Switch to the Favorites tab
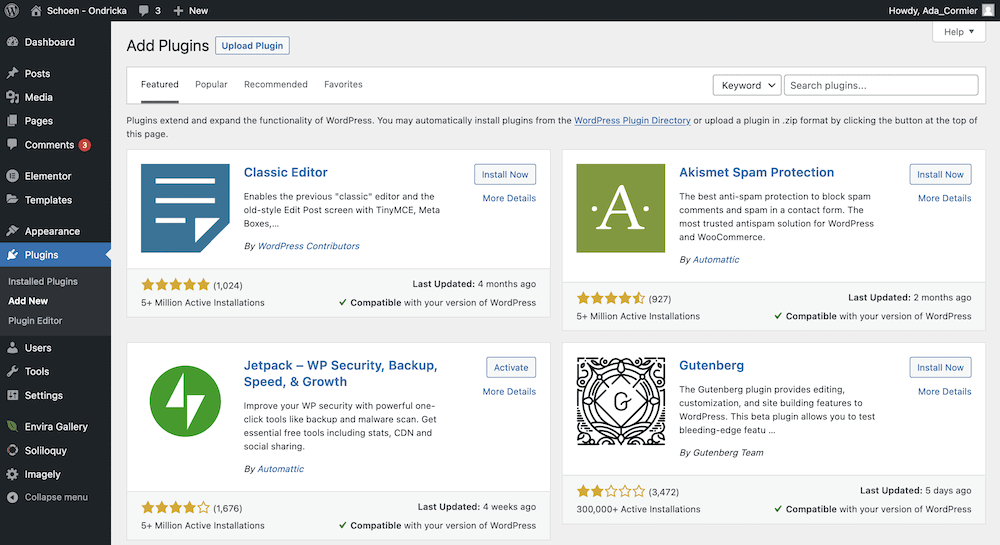Viewport: 1000px width, 545px height. pos(343,84)
